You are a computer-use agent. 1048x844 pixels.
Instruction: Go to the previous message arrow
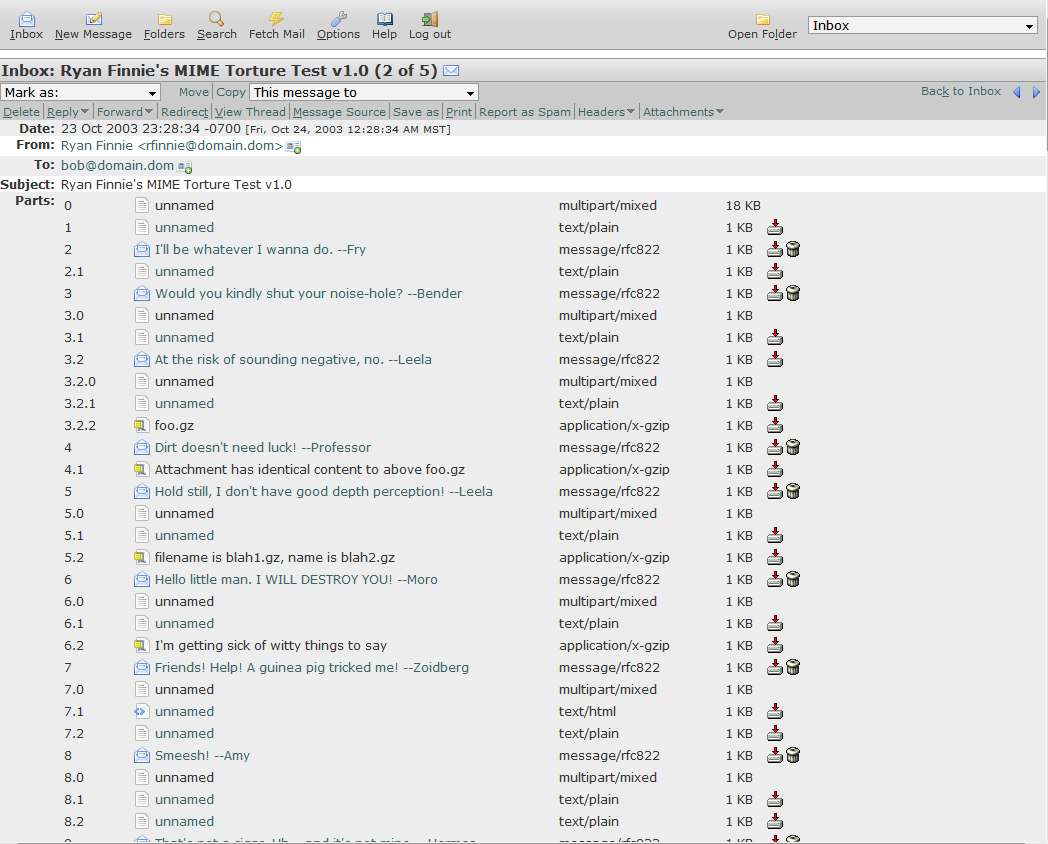(x=1017, y=92)
